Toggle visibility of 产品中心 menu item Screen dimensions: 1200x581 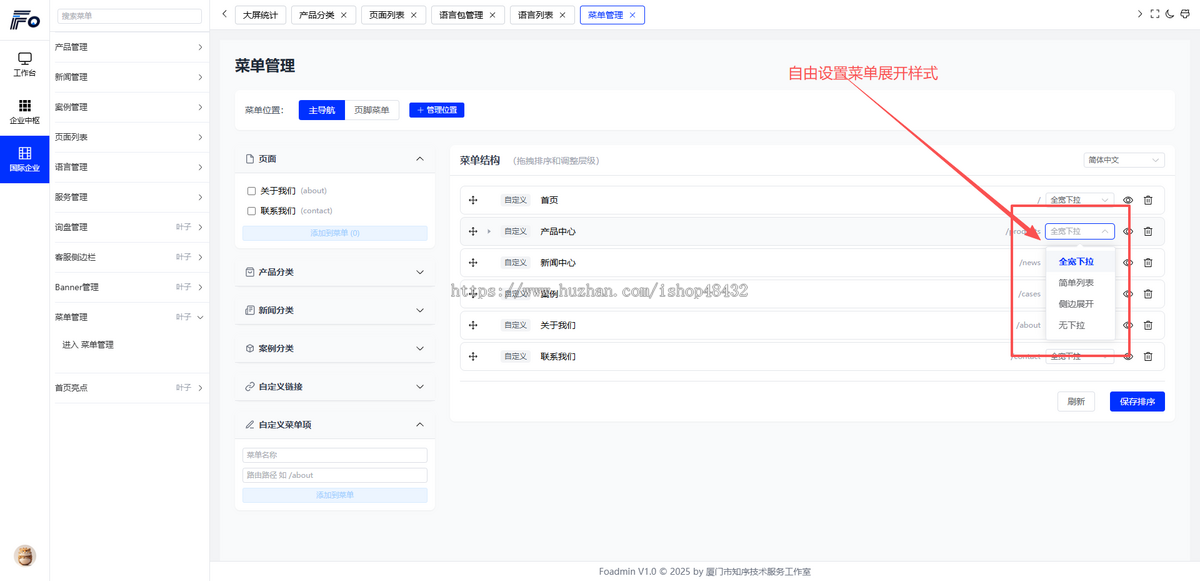[1128, 231]
